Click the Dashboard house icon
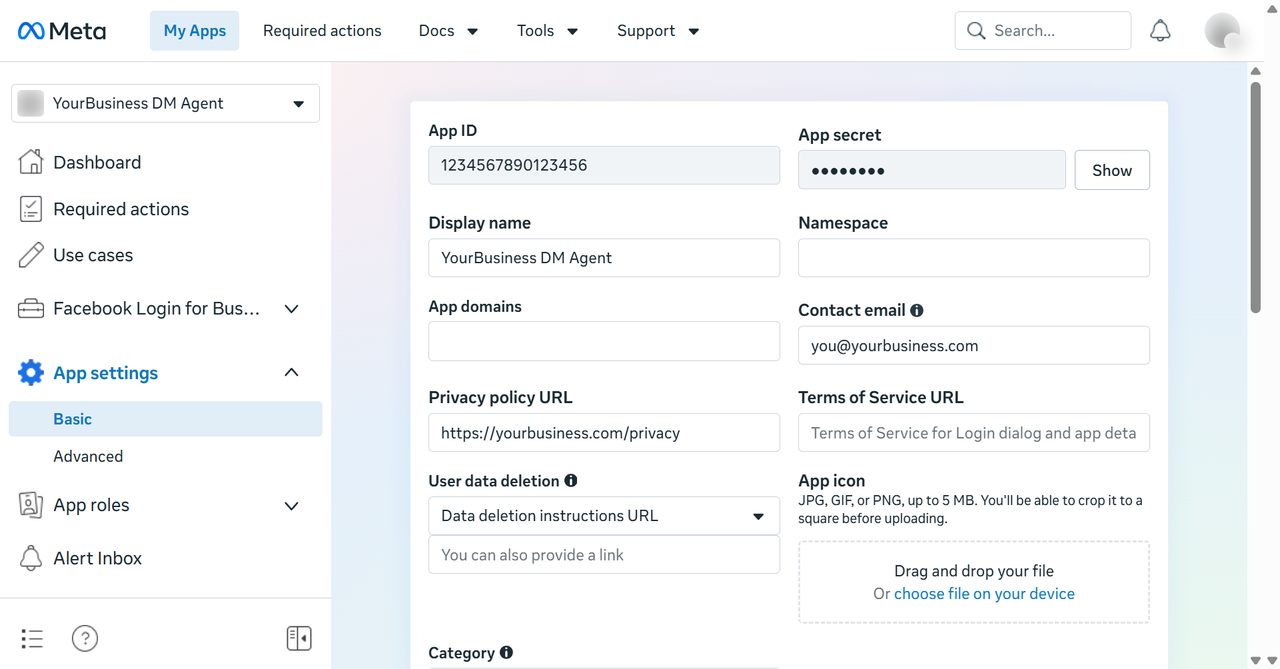Image resolution: width=1280 pixels, height=669 pixels. [x=31, y=162]
